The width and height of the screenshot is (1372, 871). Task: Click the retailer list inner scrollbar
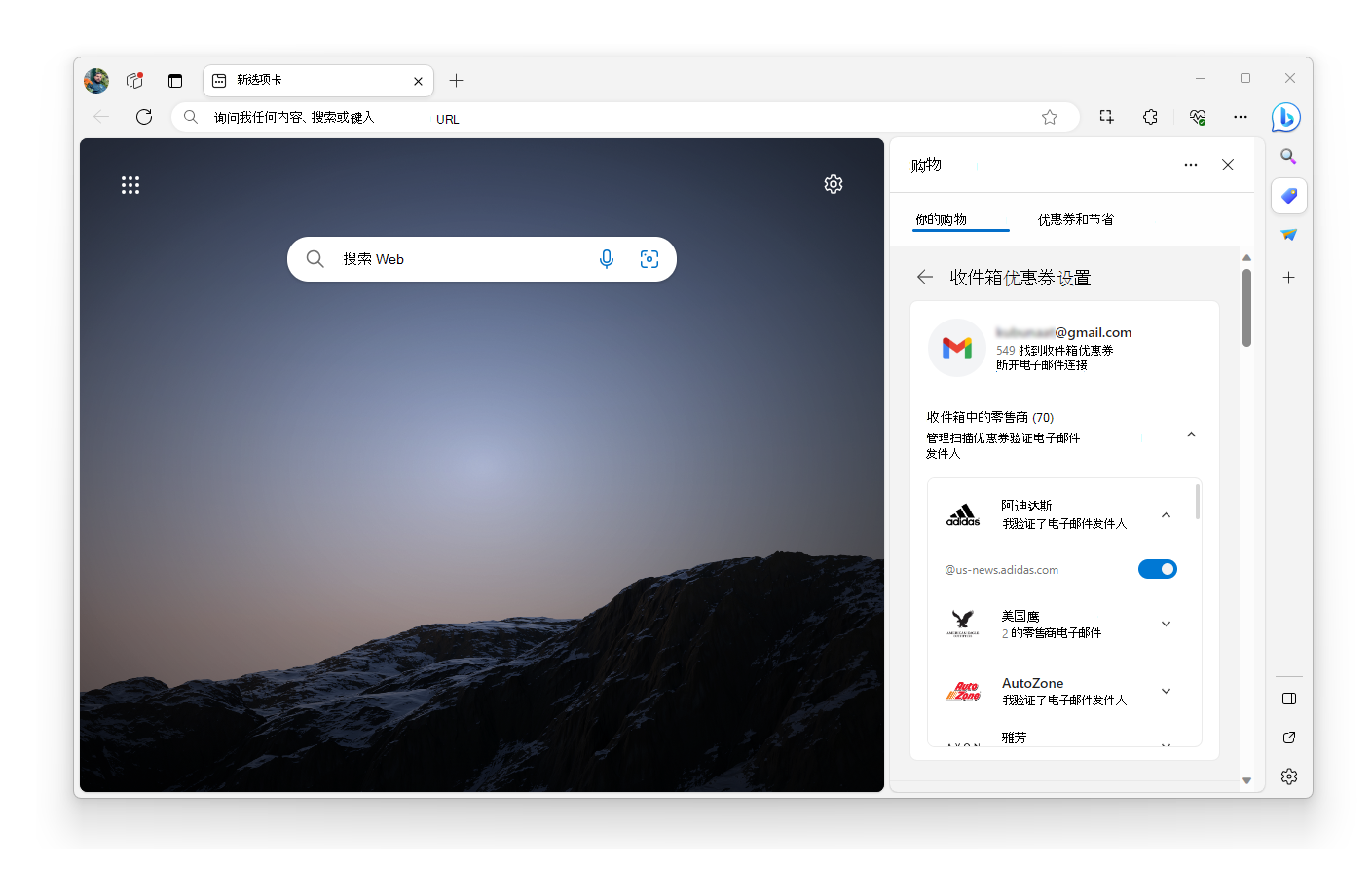pos(1197,502)
